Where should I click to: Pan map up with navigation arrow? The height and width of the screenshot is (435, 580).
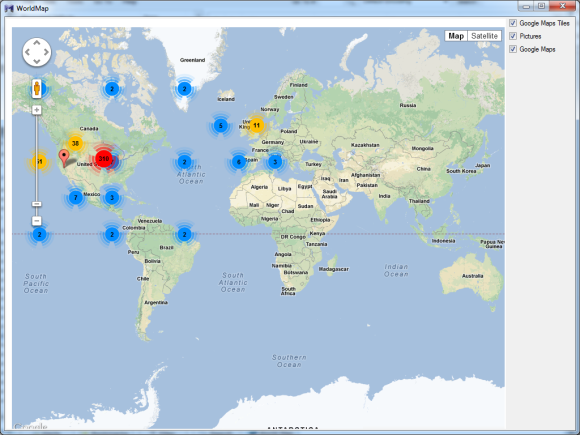click(37, 43)
